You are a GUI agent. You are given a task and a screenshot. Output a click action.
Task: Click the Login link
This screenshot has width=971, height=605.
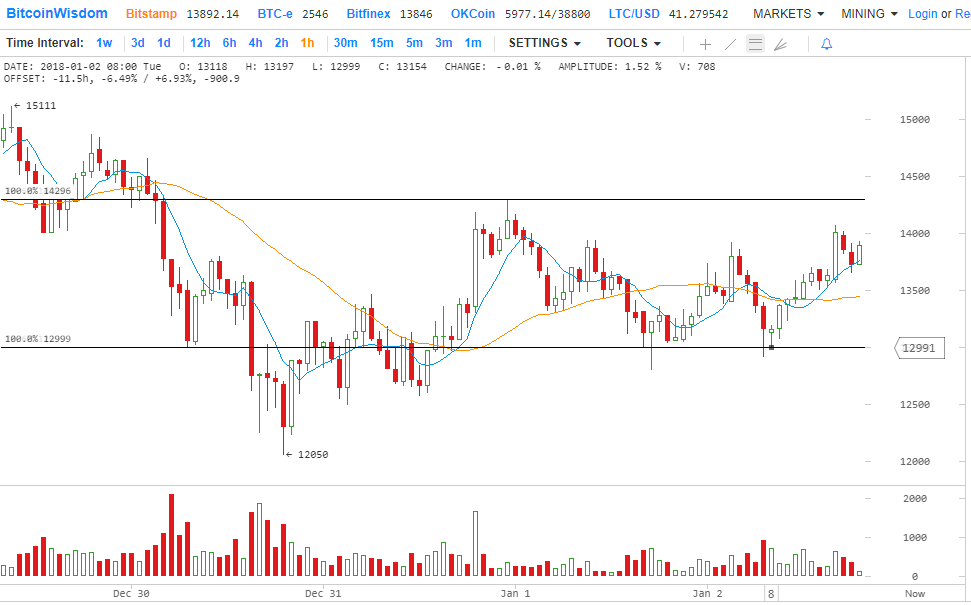[x=922, y=14]
